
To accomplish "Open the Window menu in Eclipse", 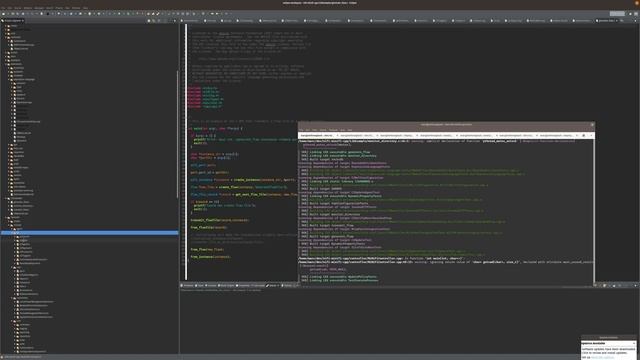I will [x=76, y=8].
